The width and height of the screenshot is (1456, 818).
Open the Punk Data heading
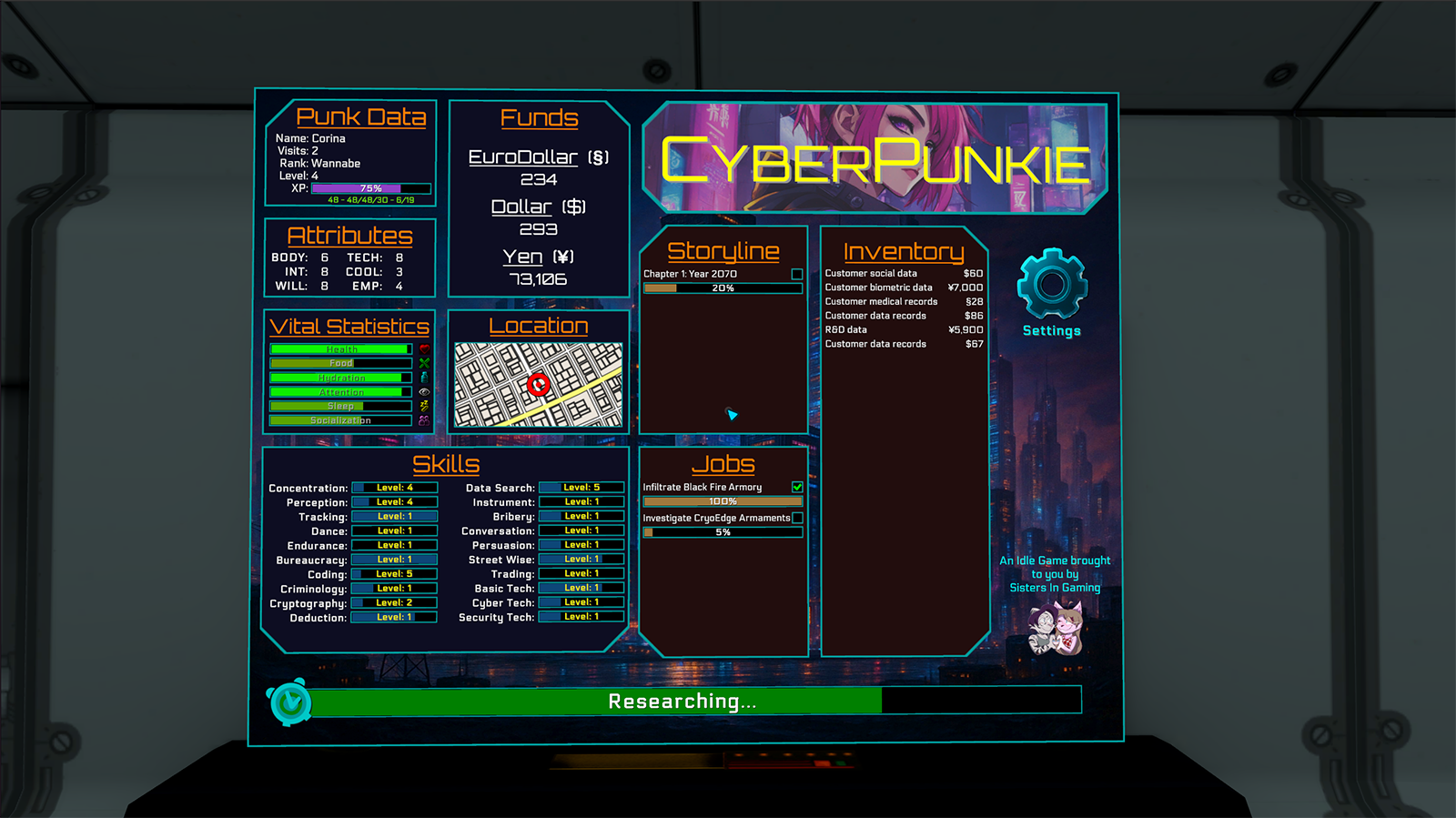click(x=361, y=117)
